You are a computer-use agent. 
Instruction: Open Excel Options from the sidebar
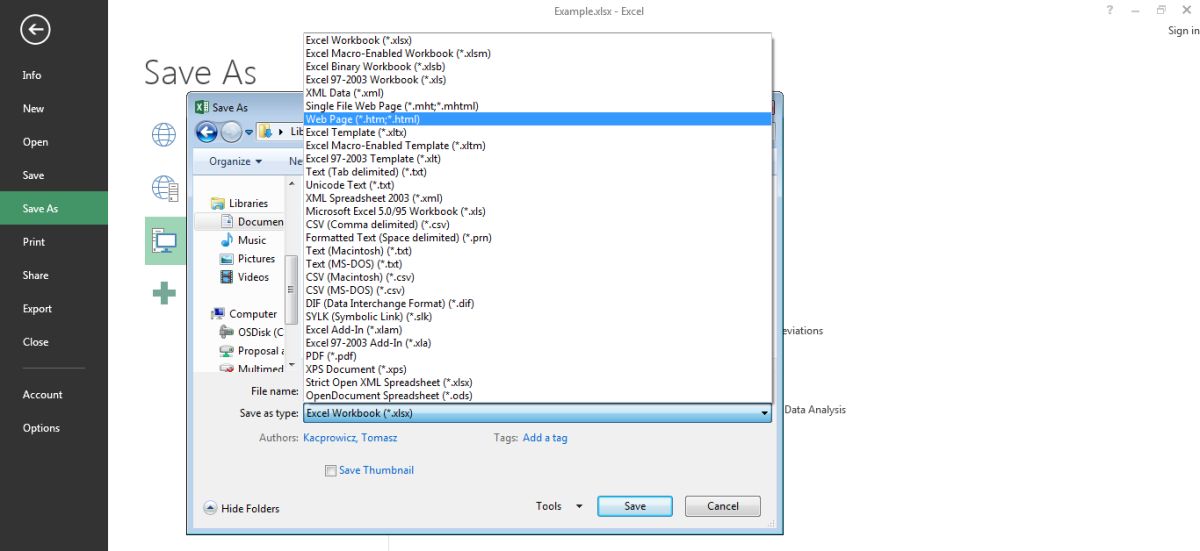(54, 428)
